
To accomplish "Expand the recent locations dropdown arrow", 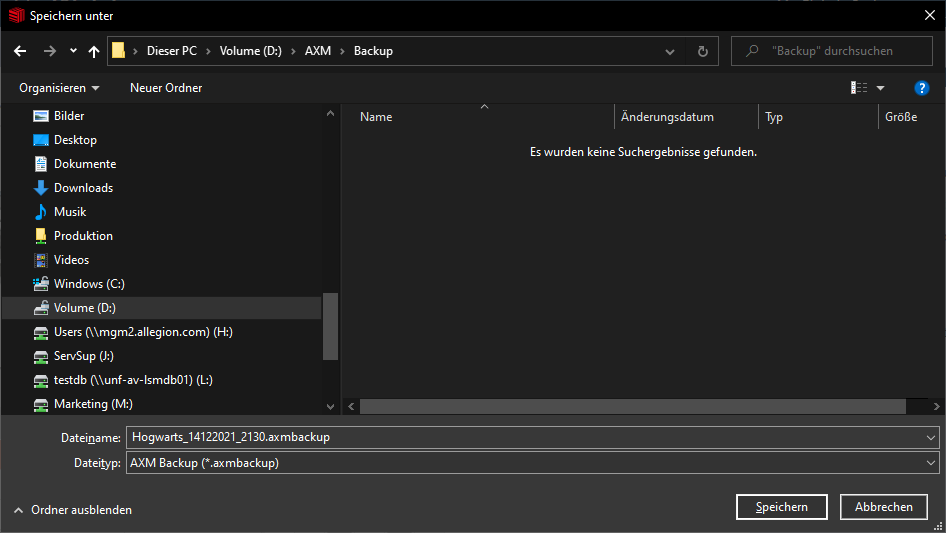I will (x=73, y=51).
